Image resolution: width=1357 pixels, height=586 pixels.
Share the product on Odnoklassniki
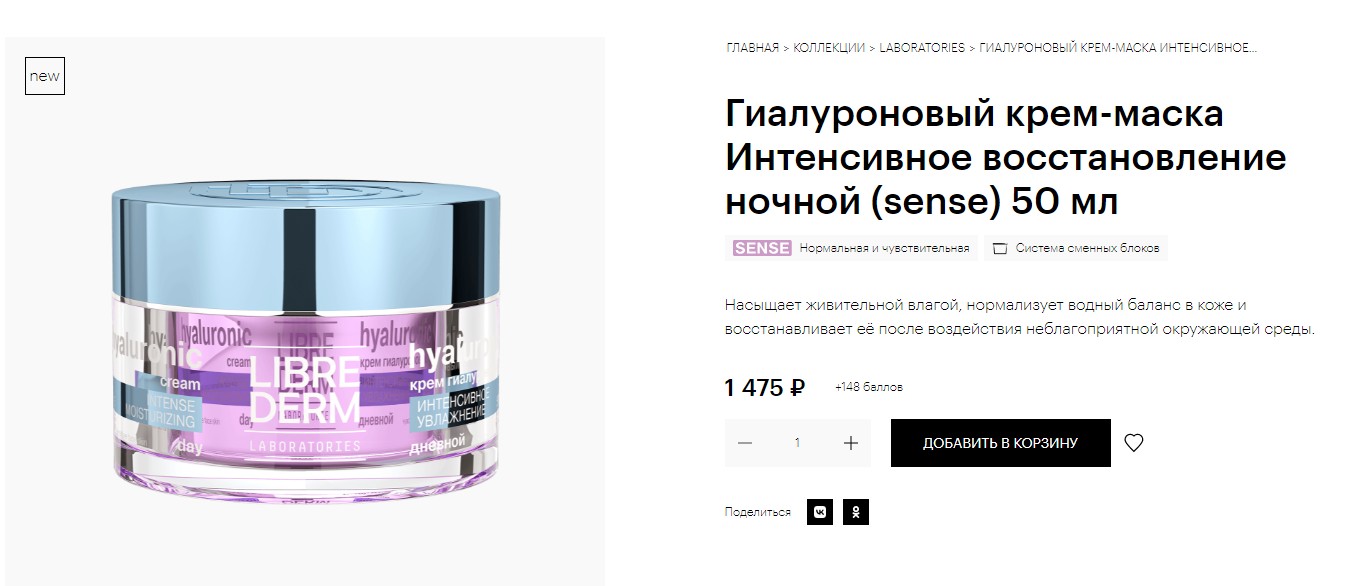coord(856,512)
